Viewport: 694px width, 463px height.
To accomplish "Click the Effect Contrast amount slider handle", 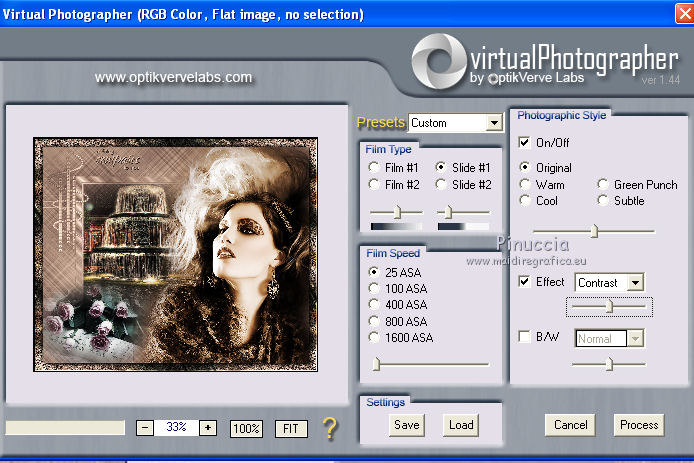I will click(609, 306).
